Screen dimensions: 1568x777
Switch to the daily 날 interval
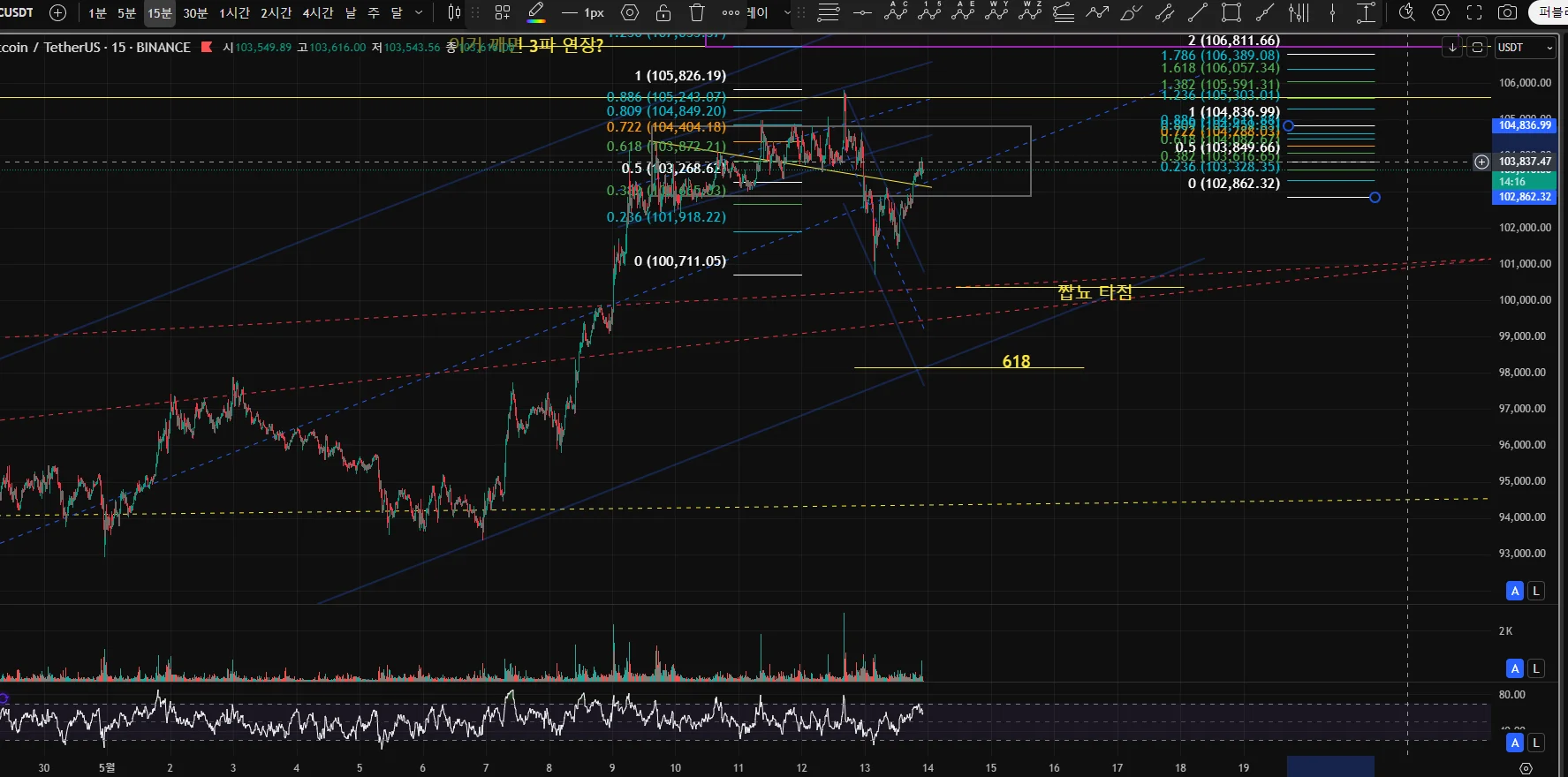[x=351, y=12]
